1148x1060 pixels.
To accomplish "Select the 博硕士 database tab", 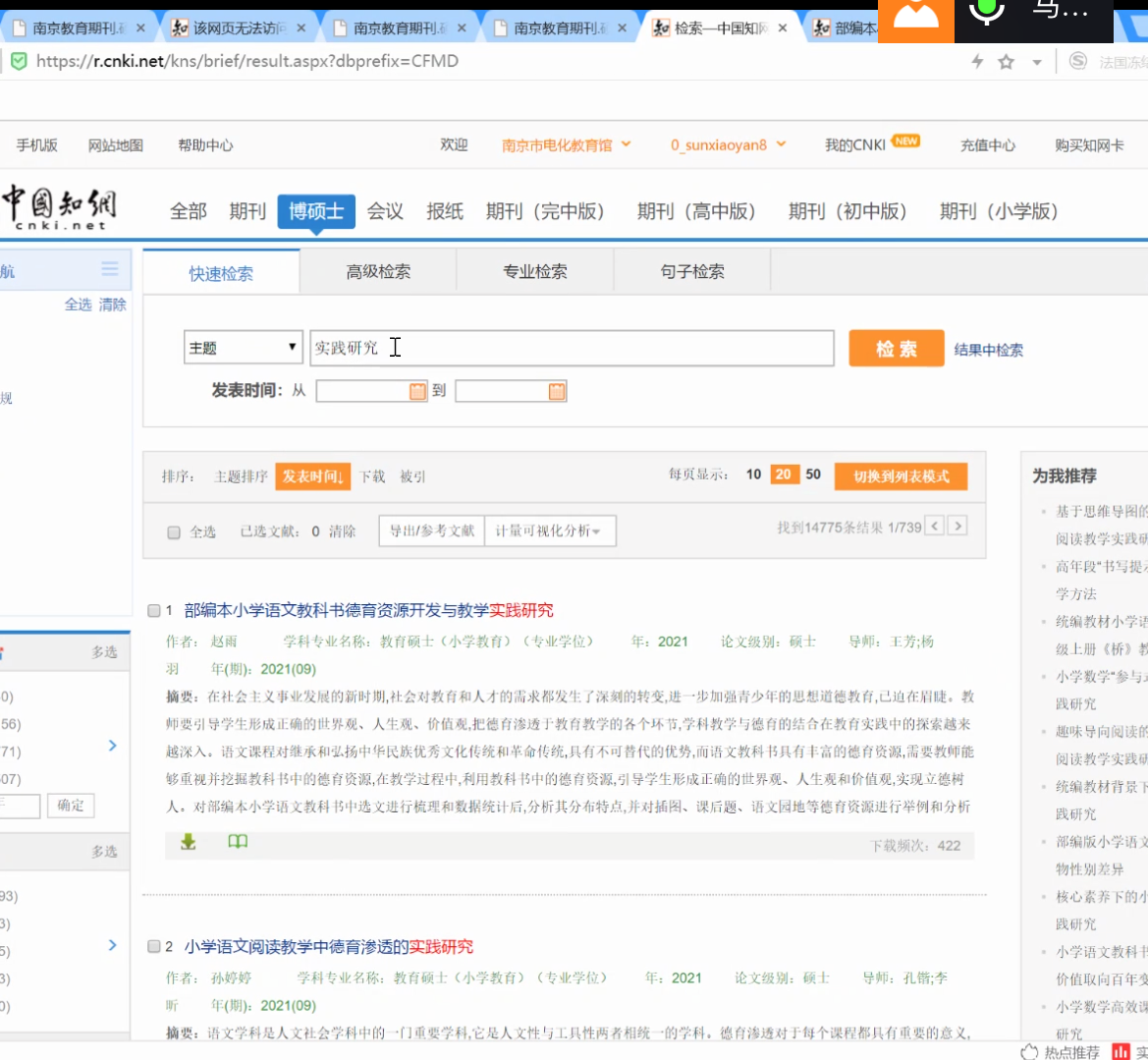I will click(x=316, y=212).
